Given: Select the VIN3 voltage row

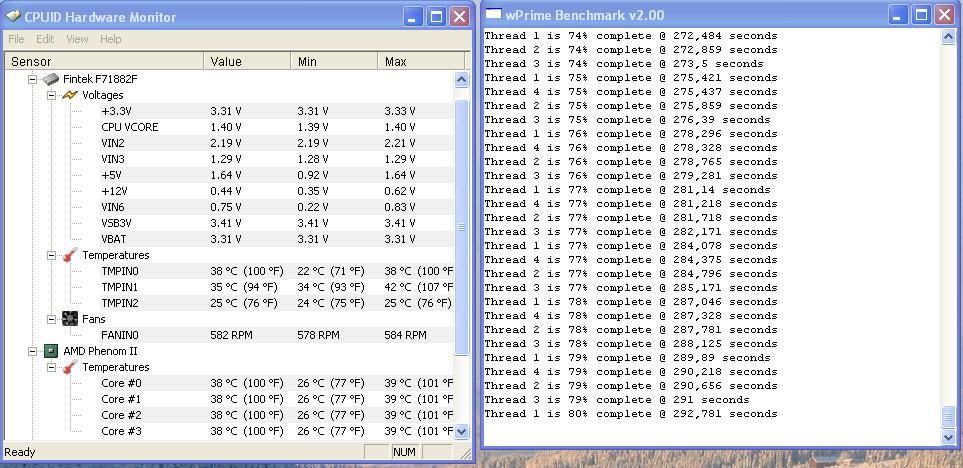Looking at the screenshot, I should 275,159.
